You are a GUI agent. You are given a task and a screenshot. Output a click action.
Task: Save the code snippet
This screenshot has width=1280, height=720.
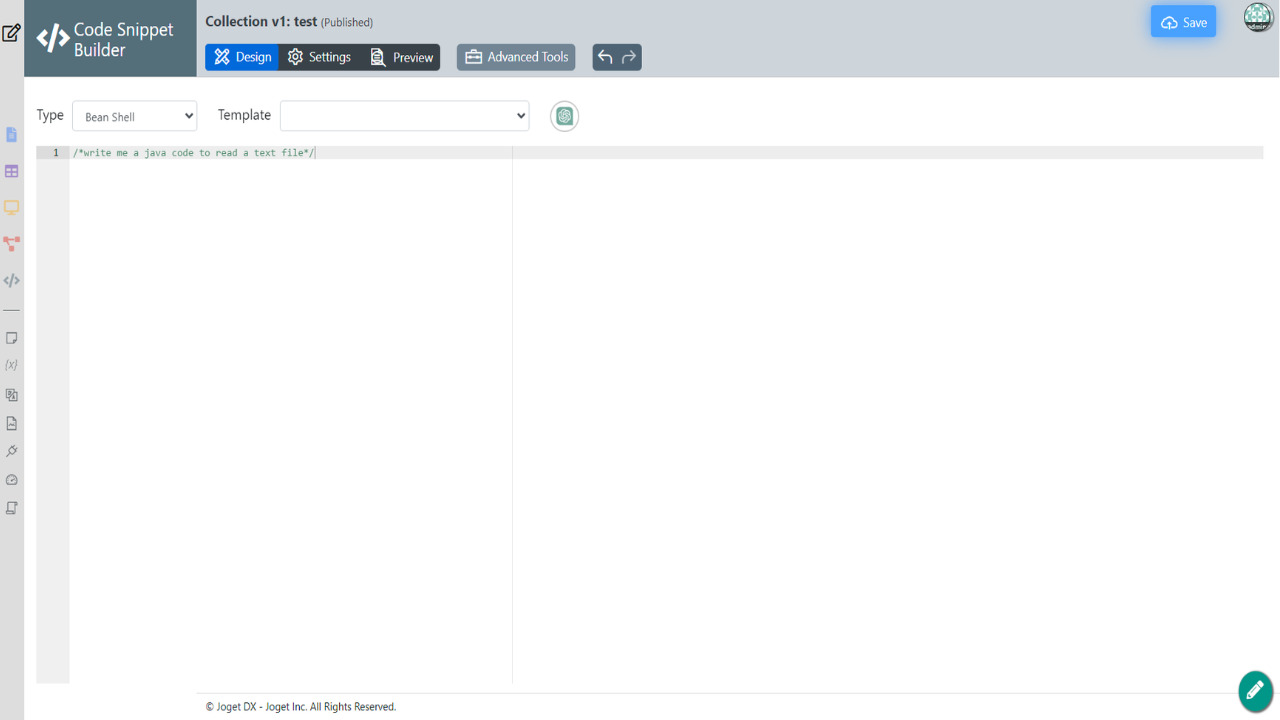[1183, 22]
